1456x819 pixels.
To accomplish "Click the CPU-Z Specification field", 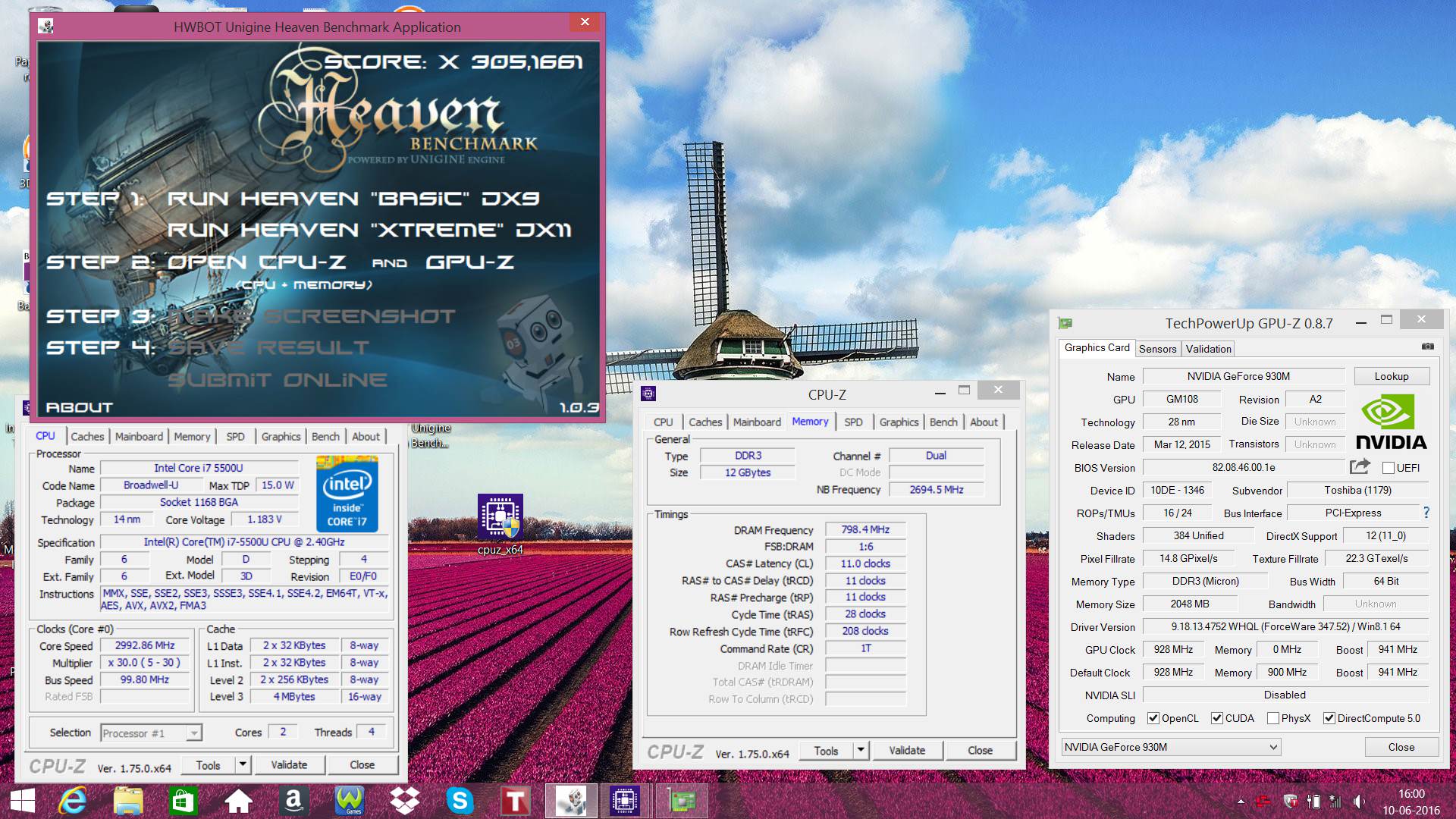I will (244, 542).
